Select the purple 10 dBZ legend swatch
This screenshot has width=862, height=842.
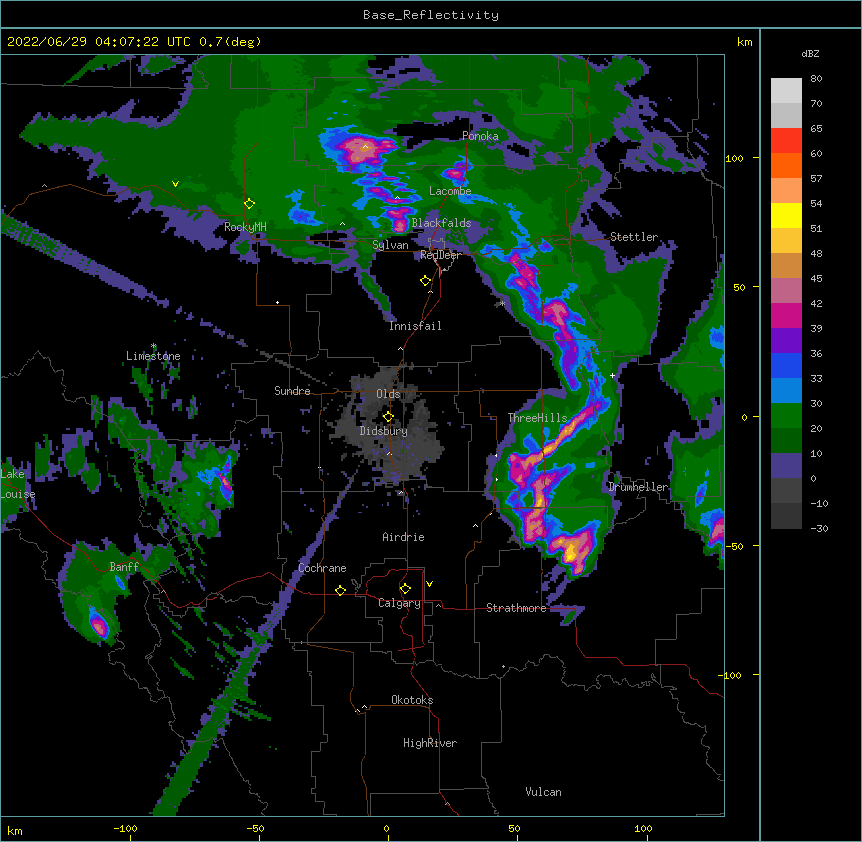[786, 466]
